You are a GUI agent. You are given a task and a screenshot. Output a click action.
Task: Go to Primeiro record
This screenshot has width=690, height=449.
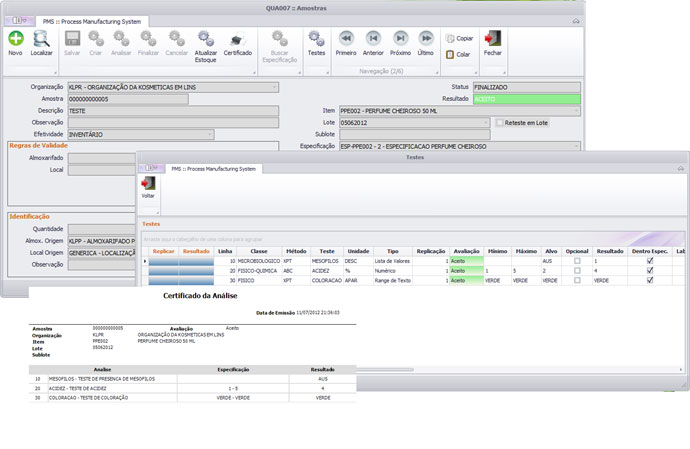tap(346, 38)
